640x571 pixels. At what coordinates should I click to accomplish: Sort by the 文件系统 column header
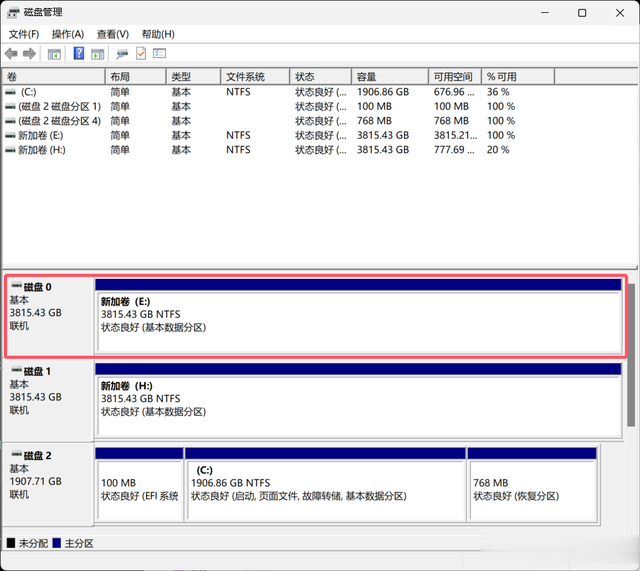(255, 77)
